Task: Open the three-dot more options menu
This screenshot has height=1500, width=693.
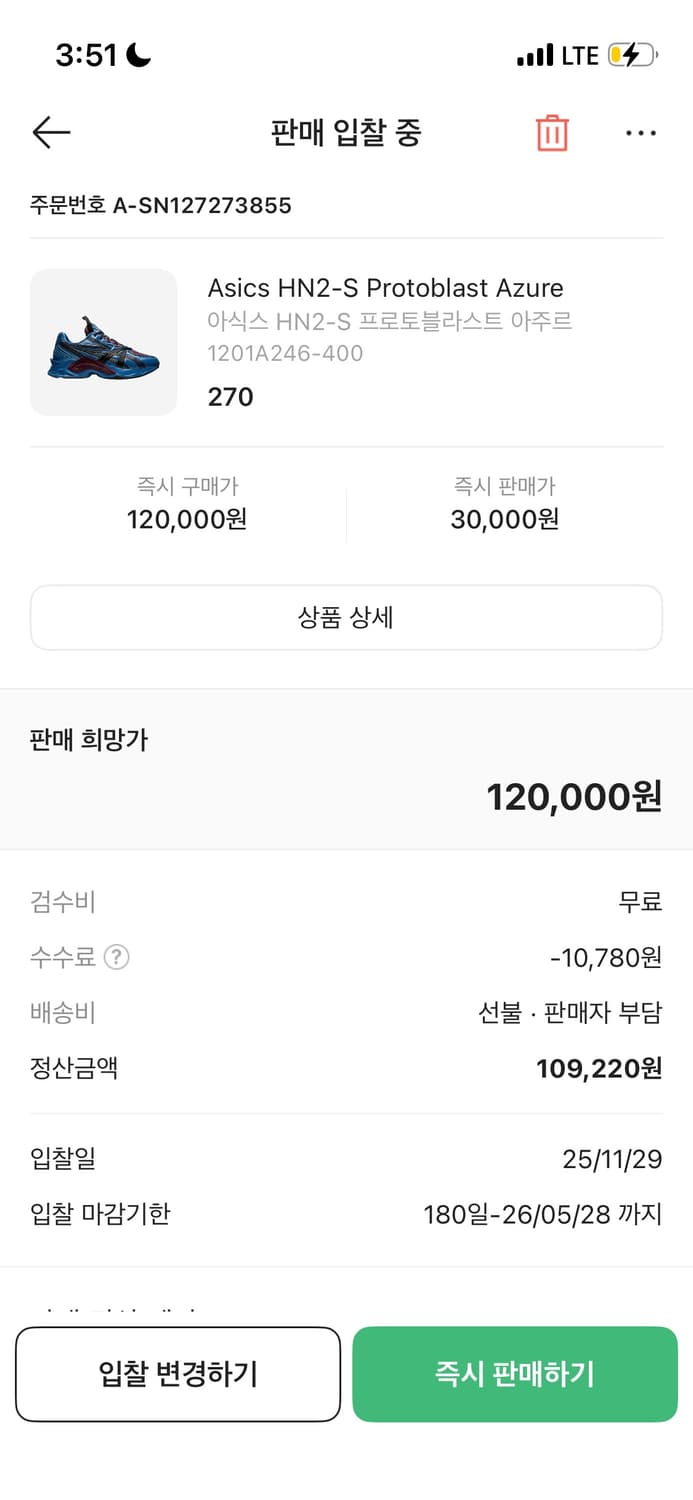Action: [641, 132]
